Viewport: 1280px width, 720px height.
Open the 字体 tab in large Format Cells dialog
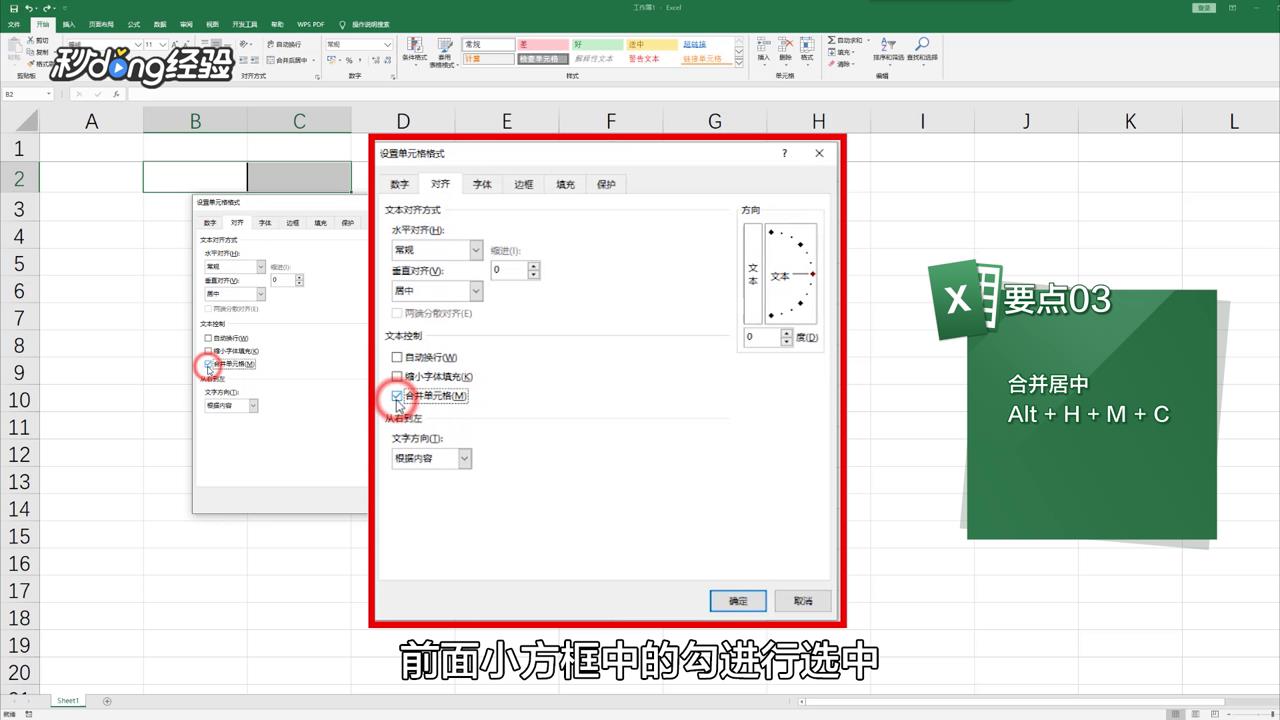coord(482,184)
